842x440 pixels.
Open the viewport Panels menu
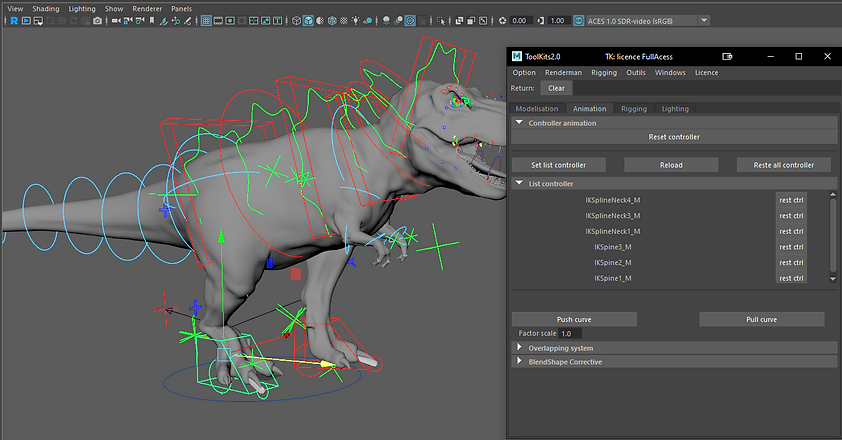tap(182, 9)
